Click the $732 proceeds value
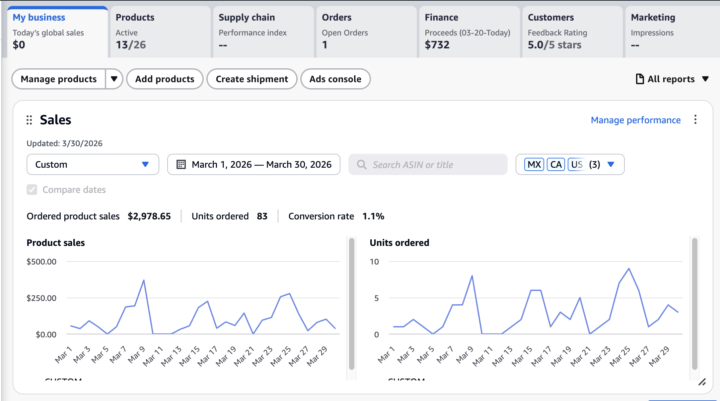The height and width of the screenshot is (401, 720). coord(437,45)
